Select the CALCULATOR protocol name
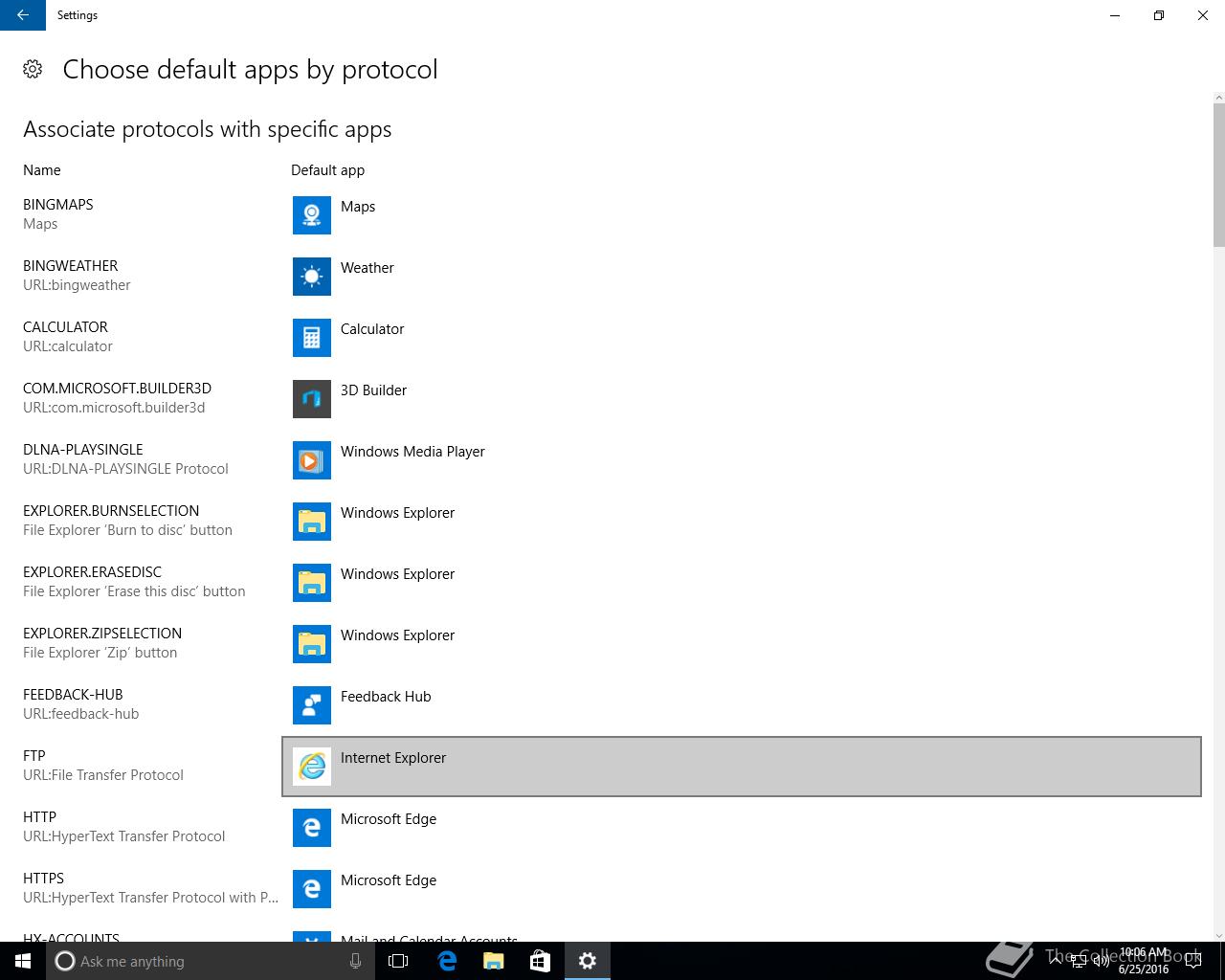 pos(66,326)
